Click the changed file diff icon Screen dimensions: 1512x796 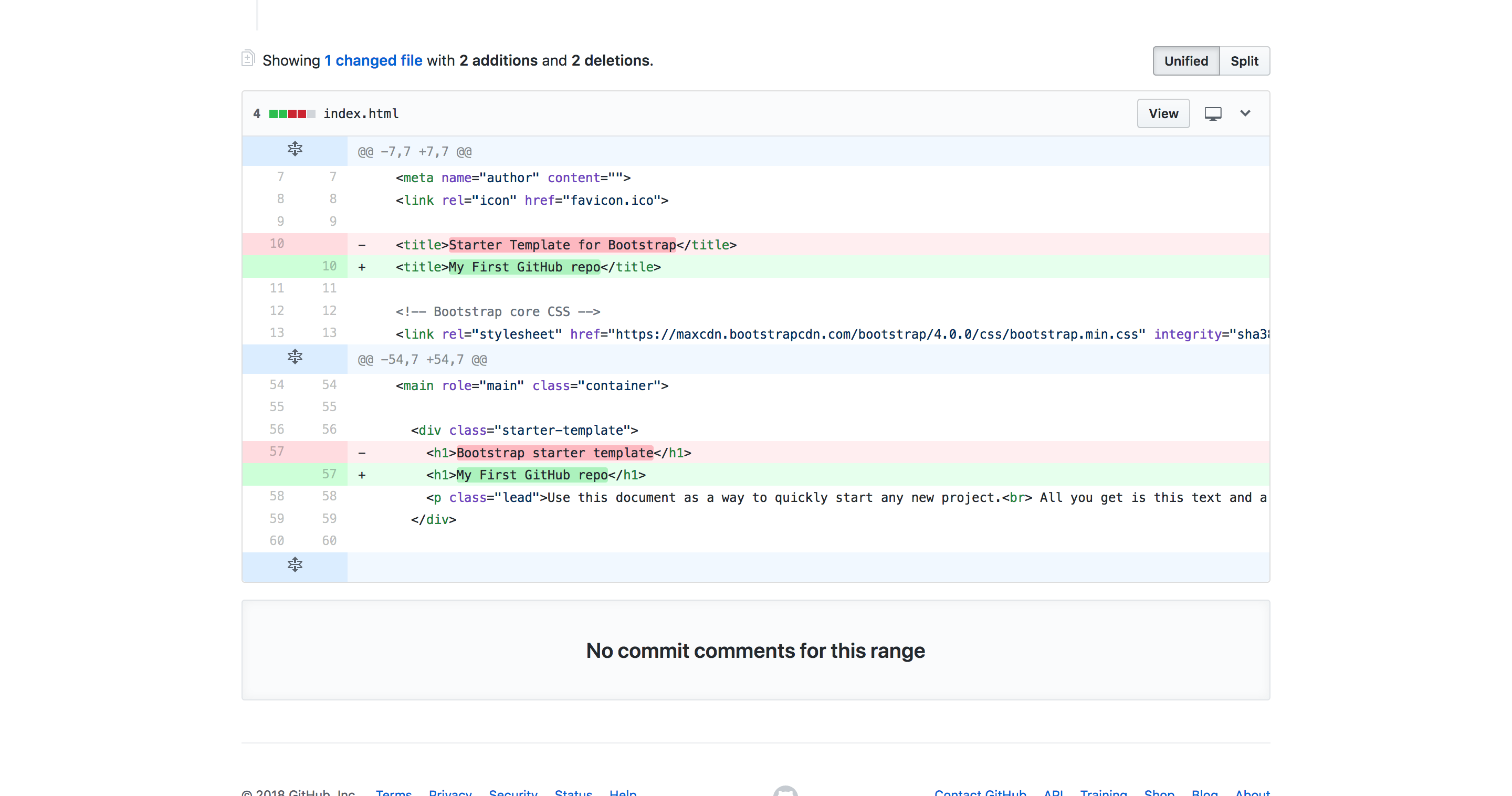click(248, 59)
